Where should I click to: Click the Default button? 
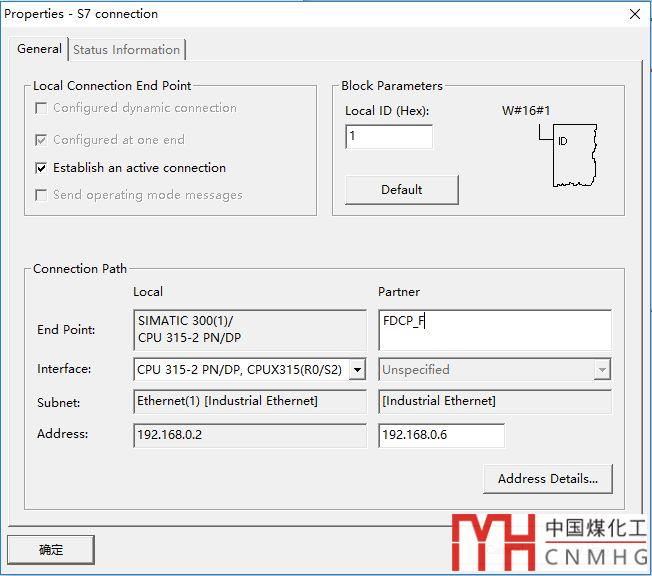point(402,190)
